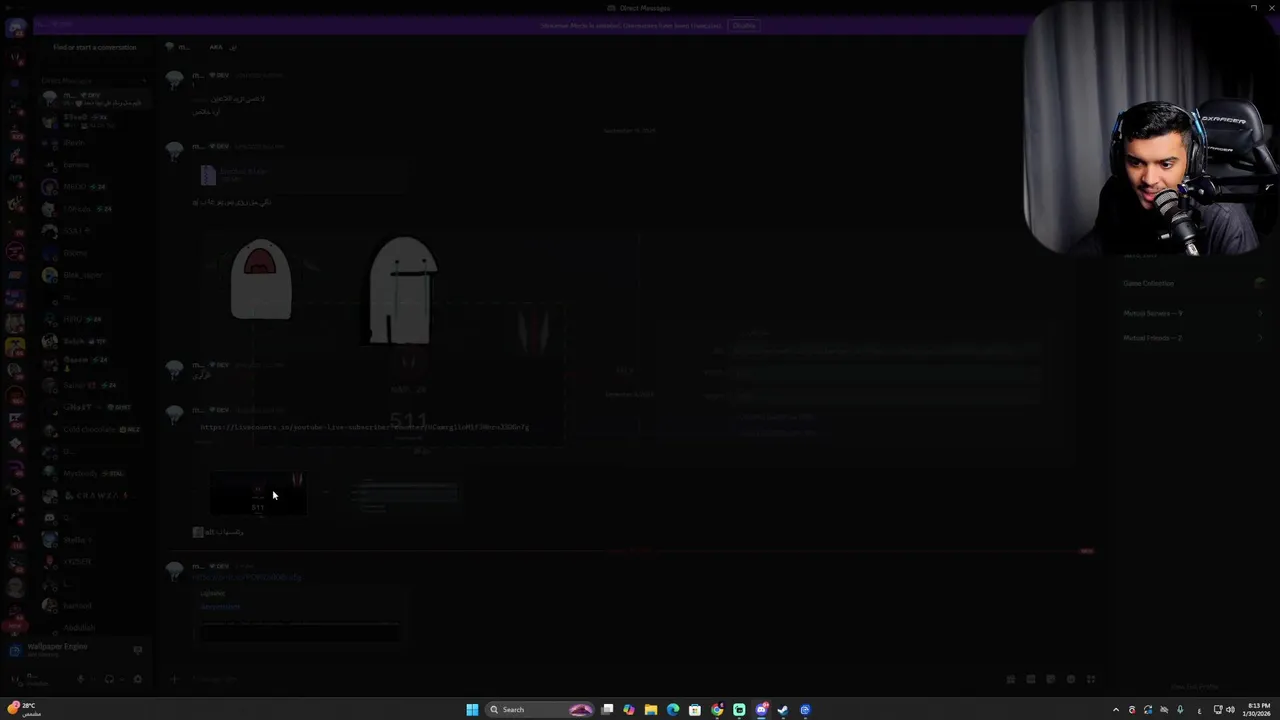This screenshot has height=720, width=1280.
Task: Click the Disable button in Streamer Mode banner
Action: 743,26
